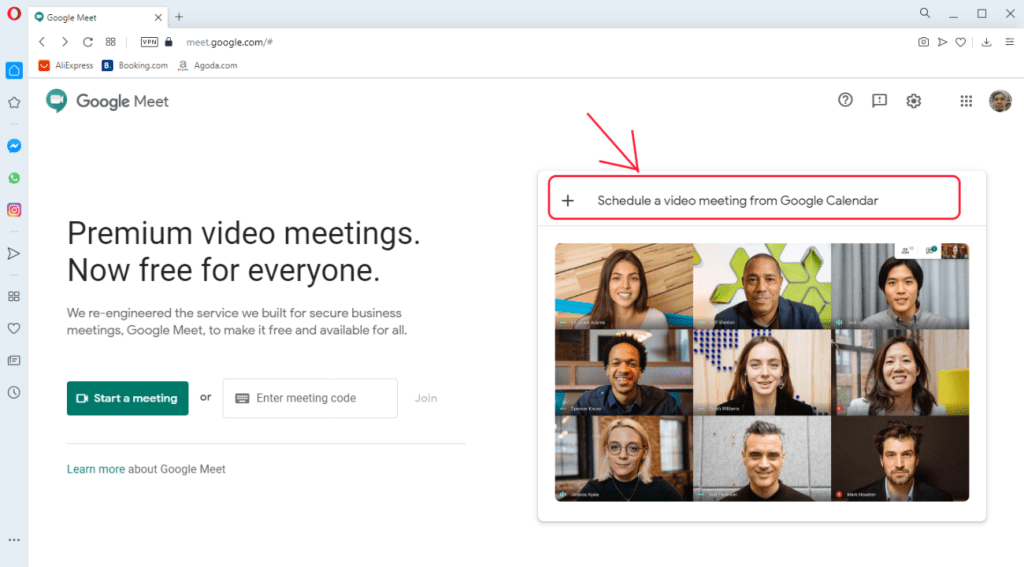Open the Agoda.com bookmark
1024x567 pixels.
208,65
